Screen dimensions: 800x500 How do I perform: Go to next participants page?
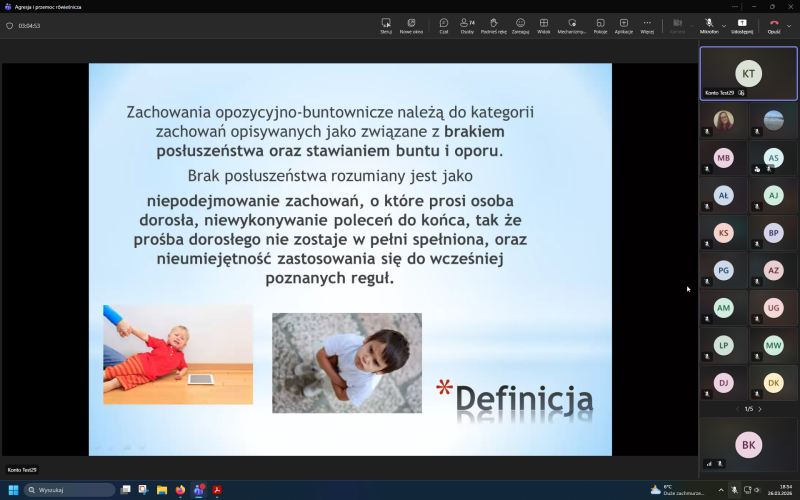[x=760, y=409]
